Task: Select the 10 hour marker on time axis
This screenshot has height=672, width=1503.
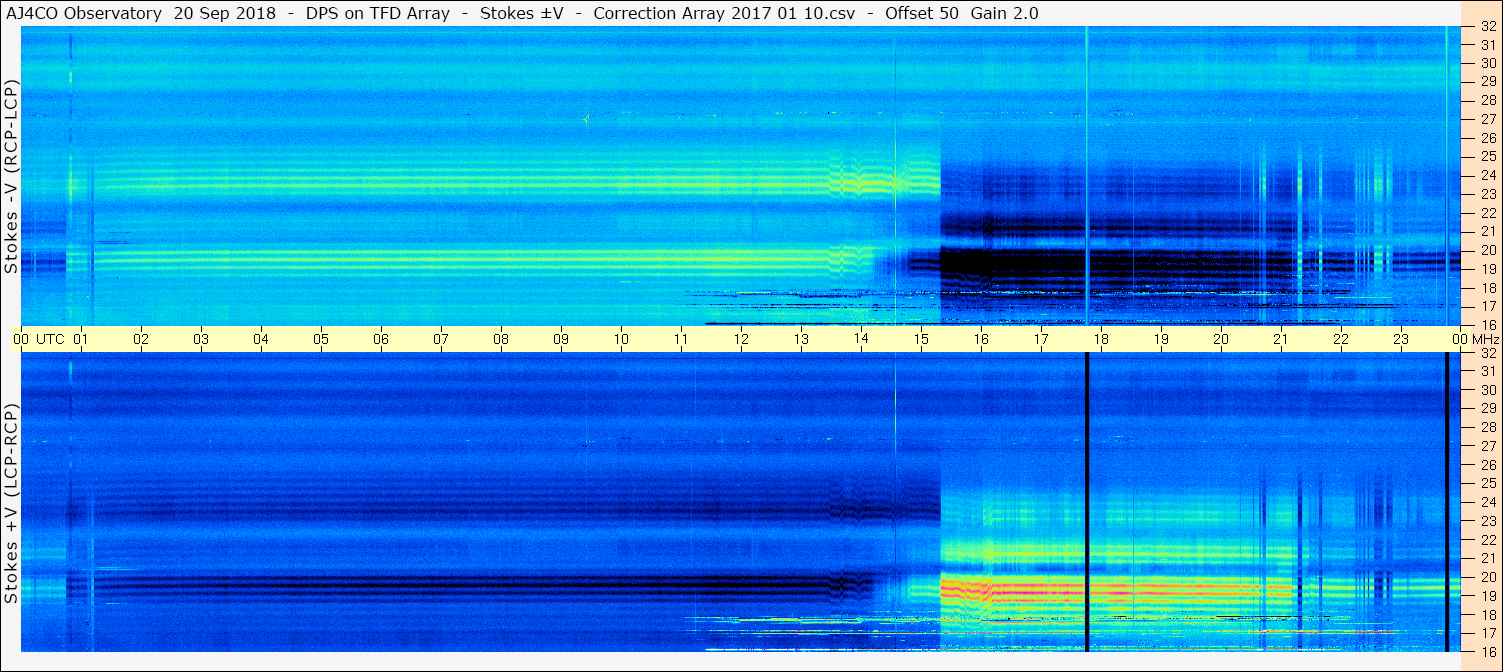Action: pyautogui.click(x=621, y=339)
